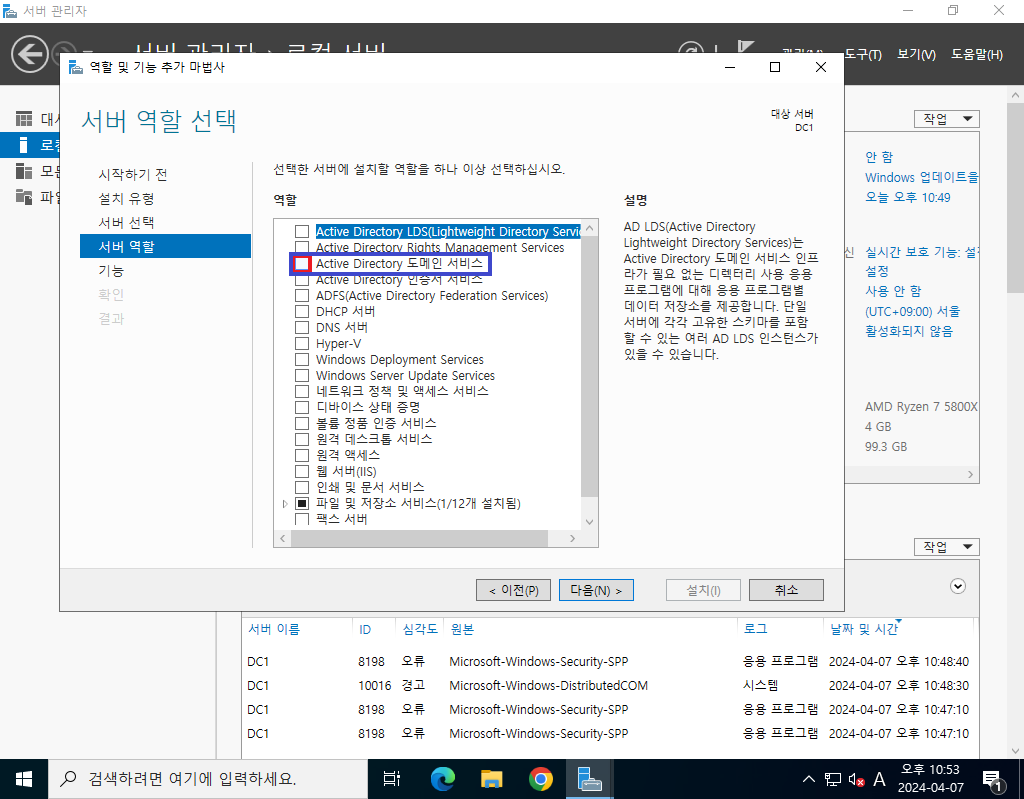Click role list horizontal scroll-right arrow
This screenshot has width=1024, height=799.
(x=573, y=538)
